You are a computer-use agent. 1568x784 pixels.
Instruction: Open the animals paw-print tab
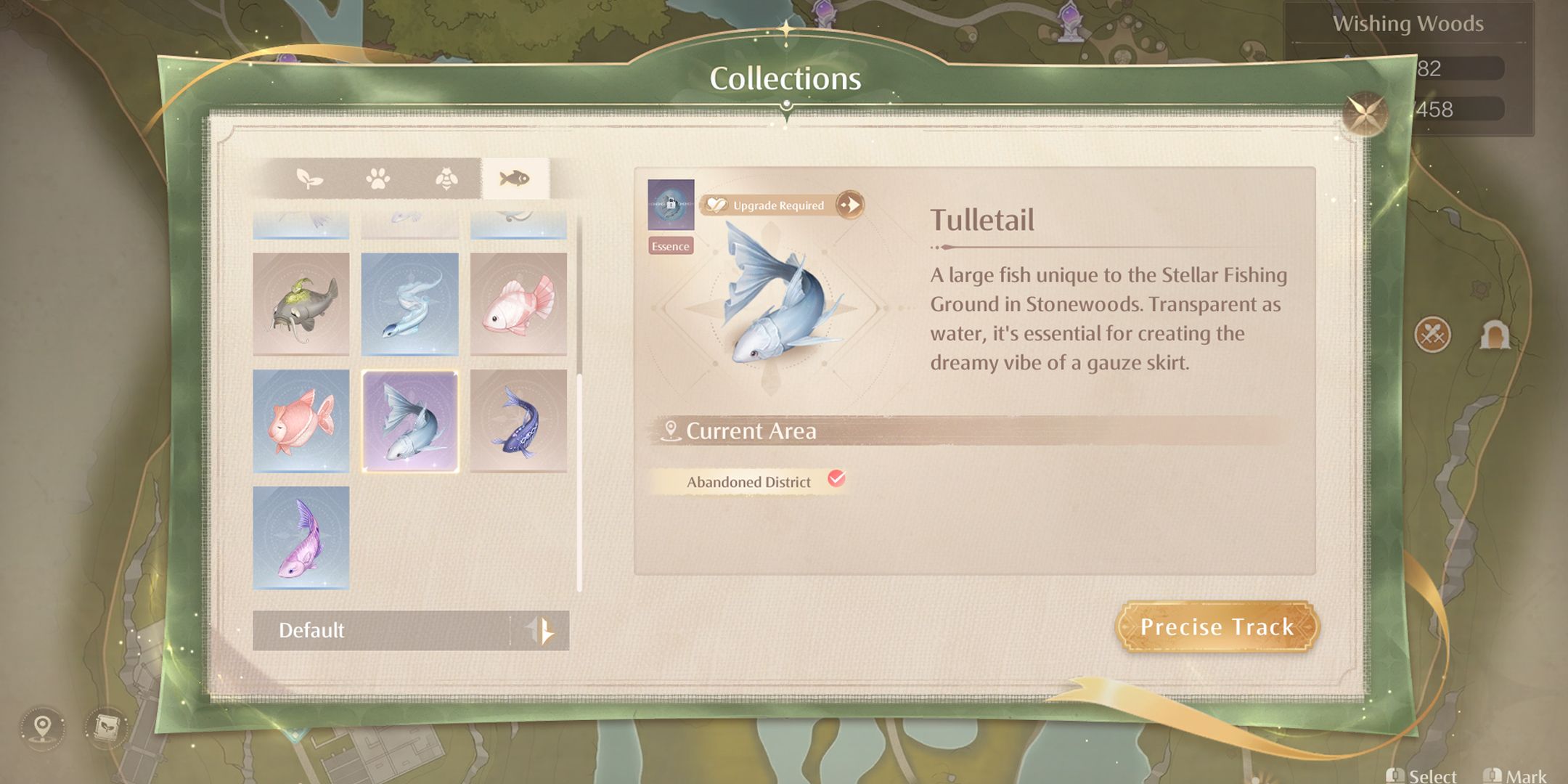pyautogui.click(x=377, y=179)
